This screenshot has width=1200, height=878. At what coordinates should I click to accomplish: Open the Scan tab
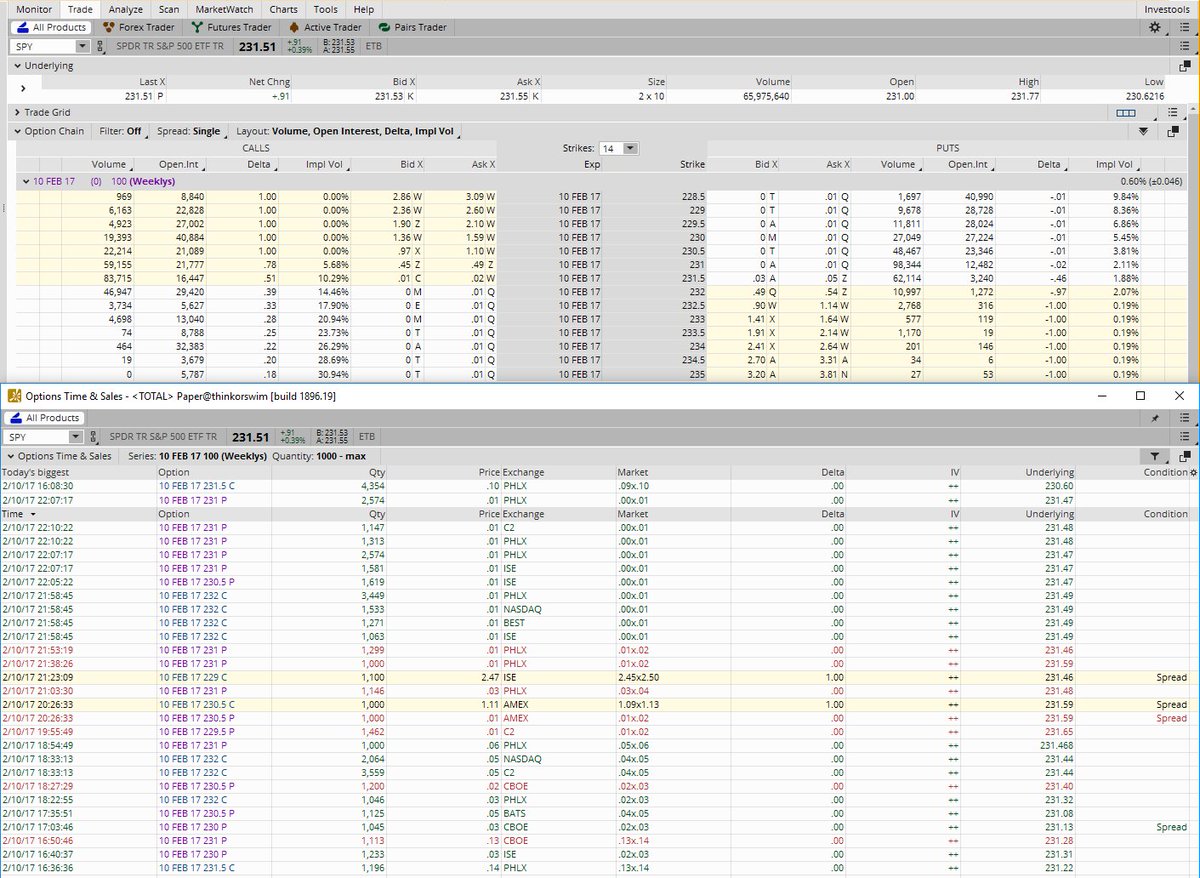(169, 9)
